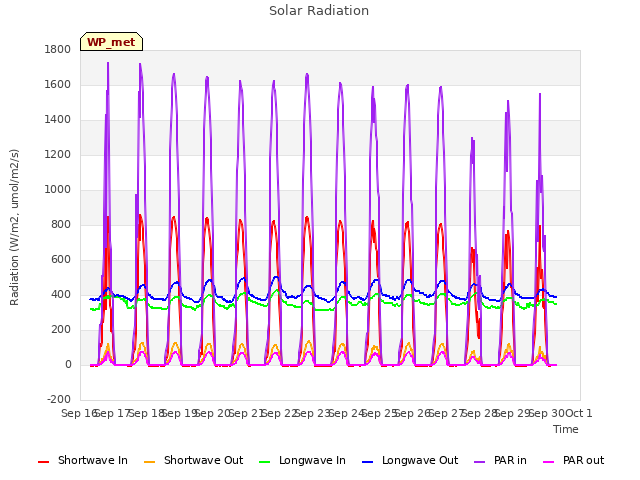Click the 1200 y-axis tick label
The width and height of the screenshot is (640, 480).
tap(58, 155)
